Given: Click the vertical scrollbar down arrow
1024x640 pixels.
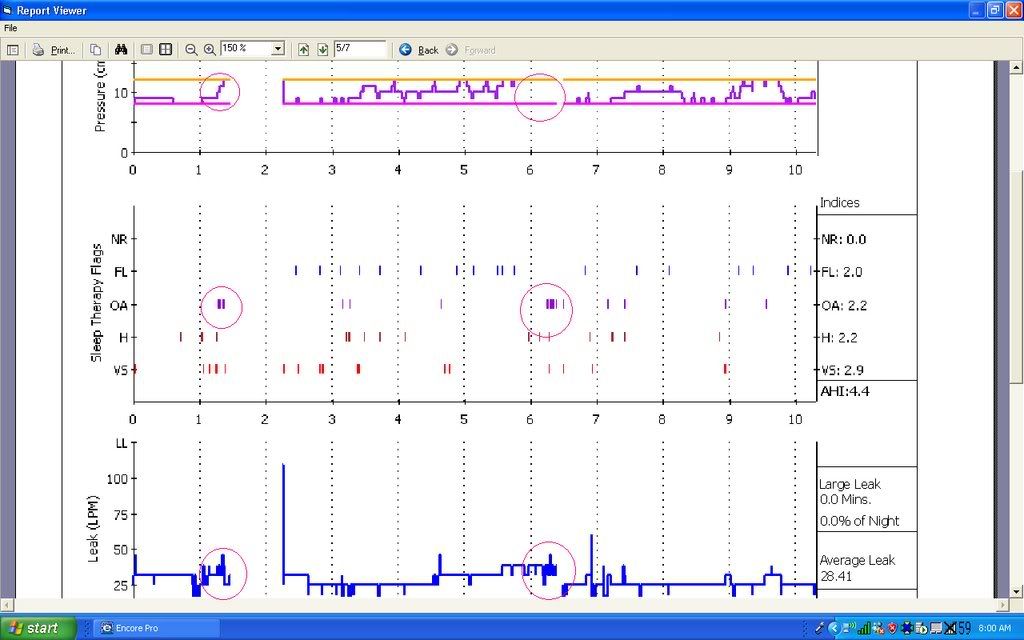Looking at the screenshot, I should [1017, 592].
